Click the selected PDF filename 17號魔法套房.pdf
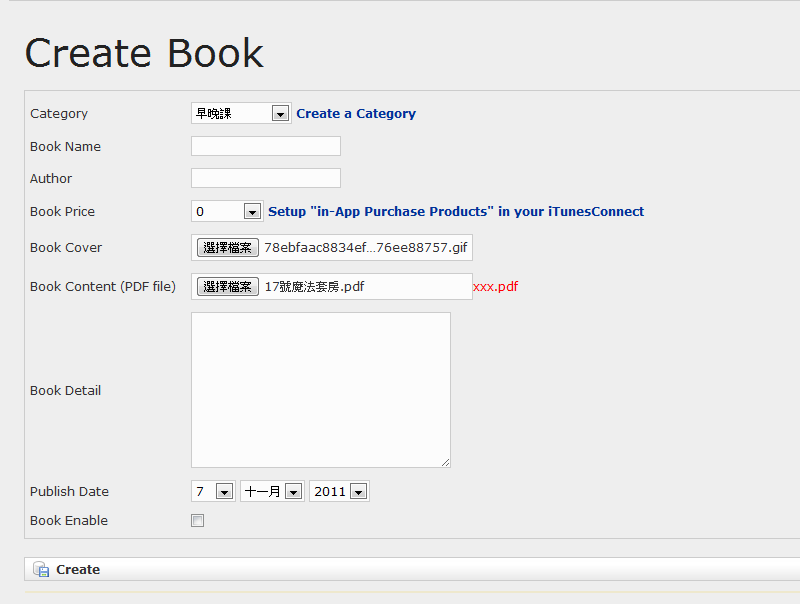 point(314,286)
